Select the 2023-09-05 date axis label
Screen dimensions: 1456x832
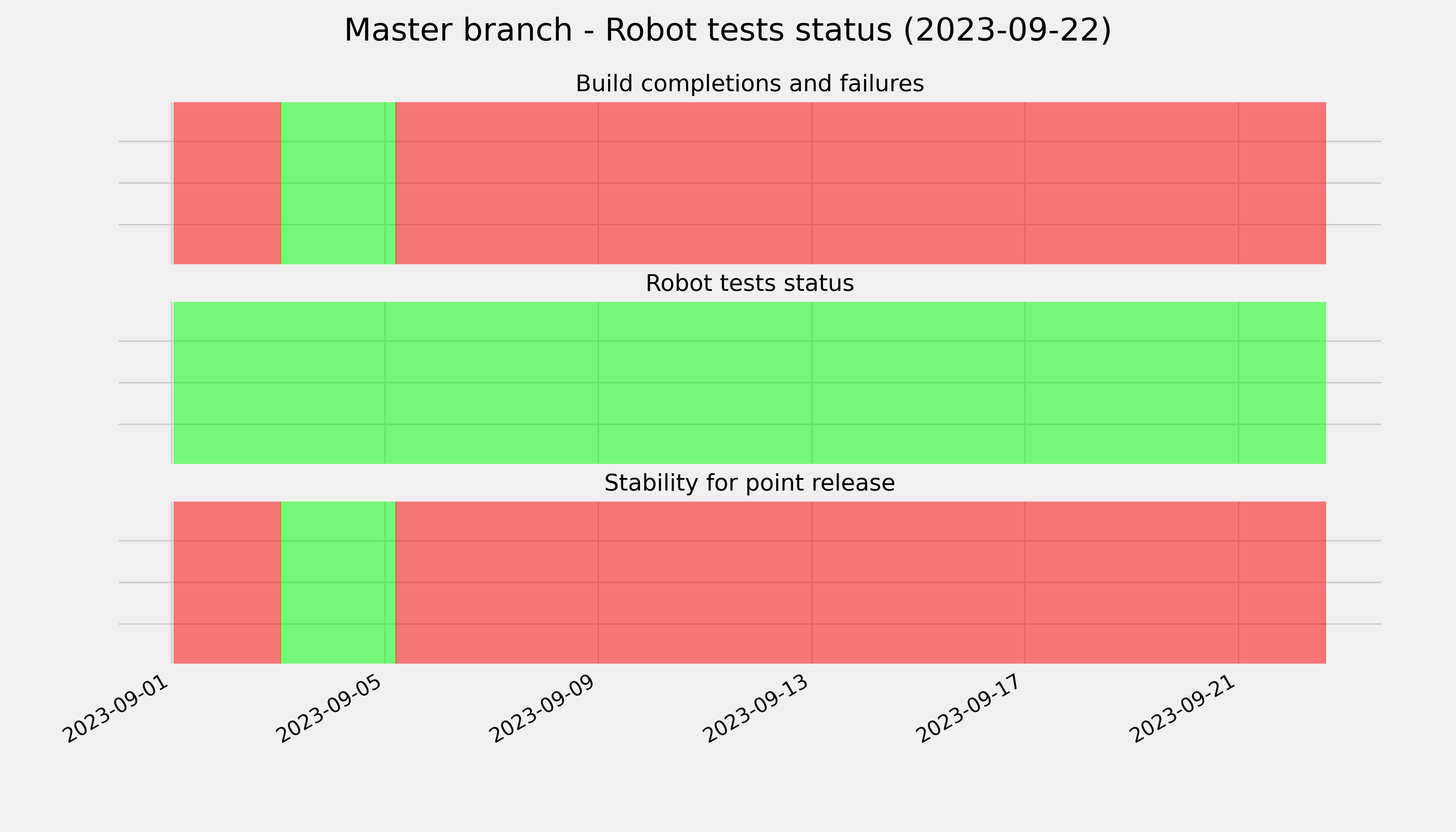click(330, 708)
